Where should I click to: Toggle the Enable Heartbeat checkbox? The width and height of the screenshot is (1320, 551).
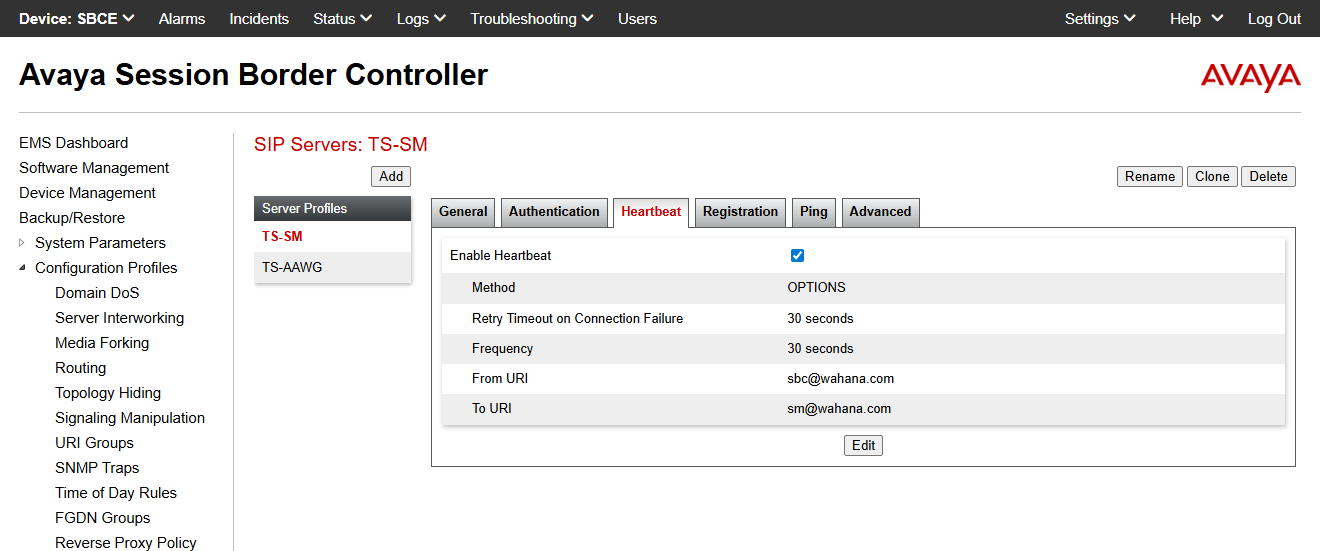pos(797,256)
